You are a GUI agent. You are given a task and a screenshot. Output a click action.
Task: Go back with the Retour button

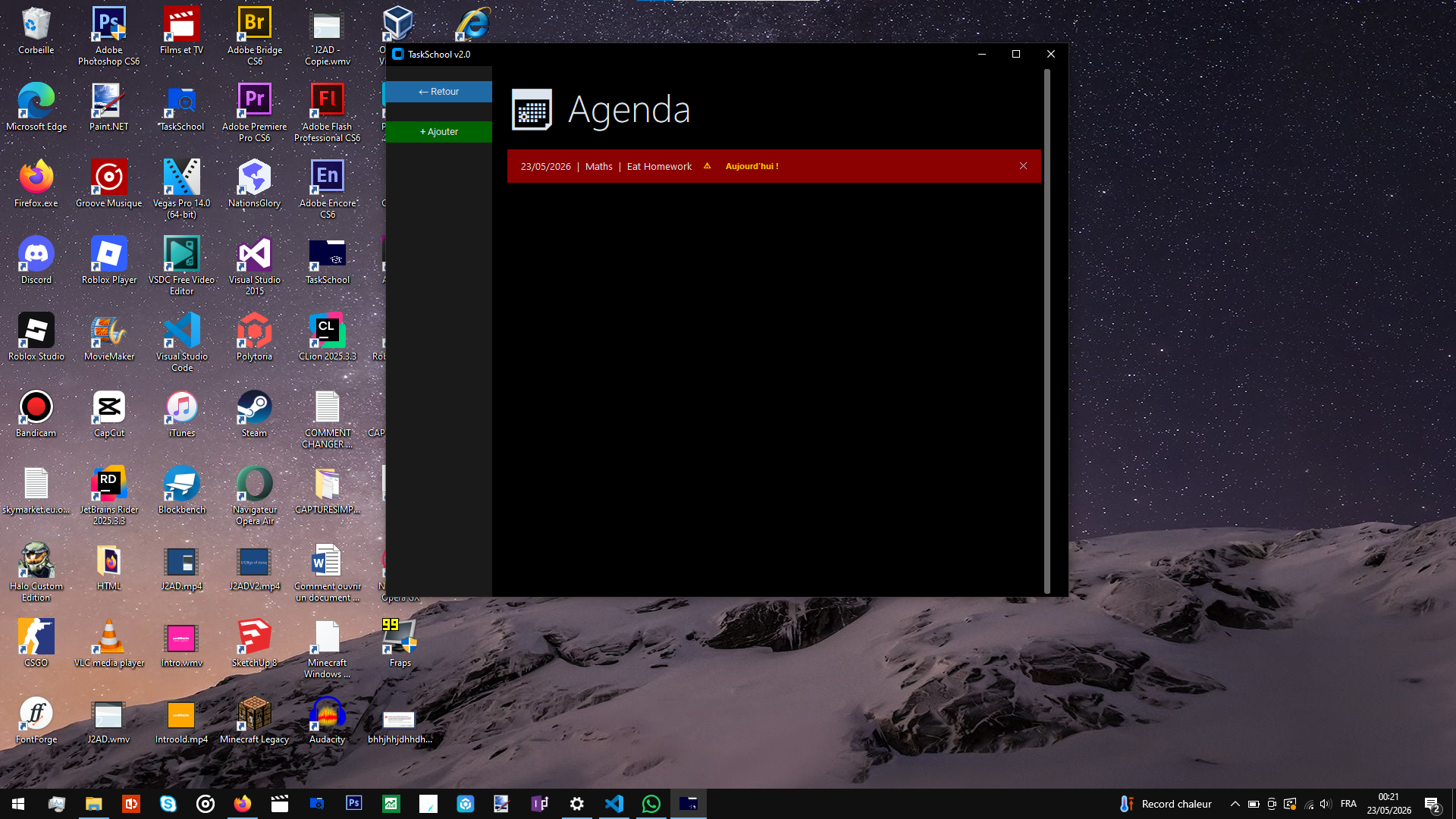[439, 92]
